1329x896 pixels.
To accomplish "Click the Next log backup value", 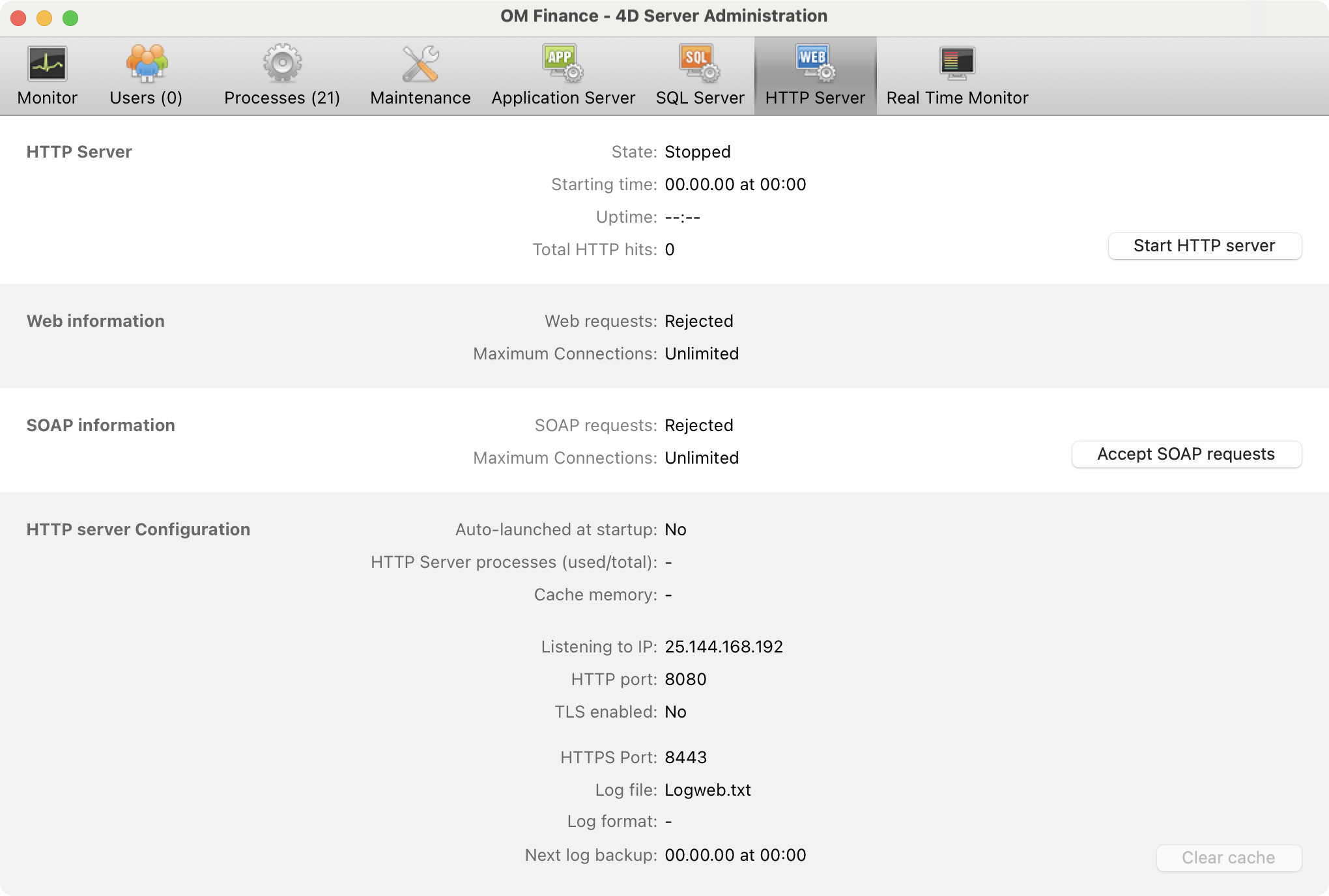I will click(736, 855).
